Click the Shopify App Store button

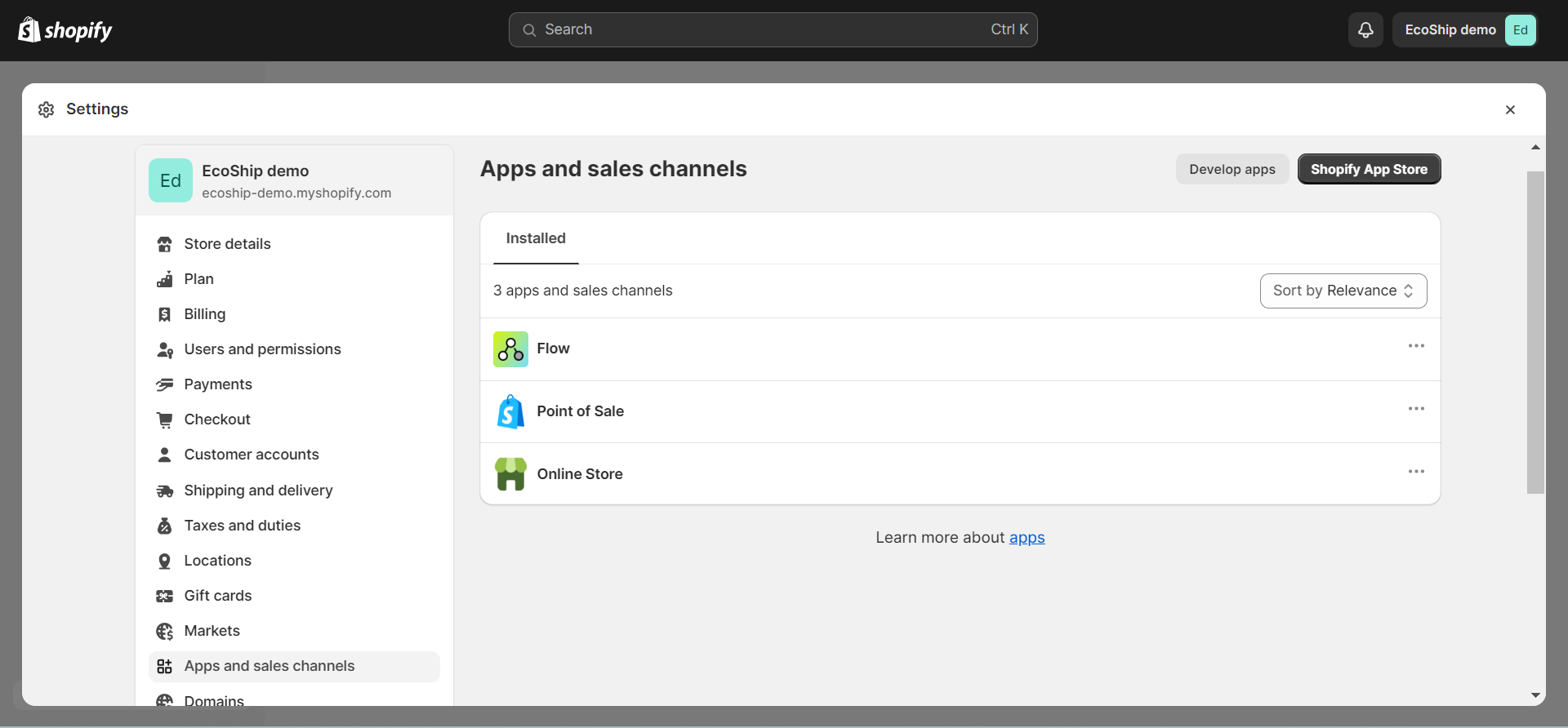pyautogui.click(x=1370, y=169)
